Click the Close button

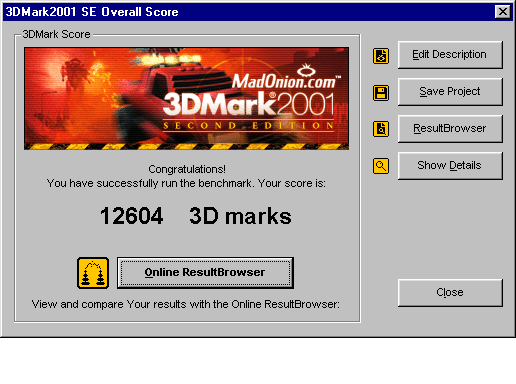450,293
